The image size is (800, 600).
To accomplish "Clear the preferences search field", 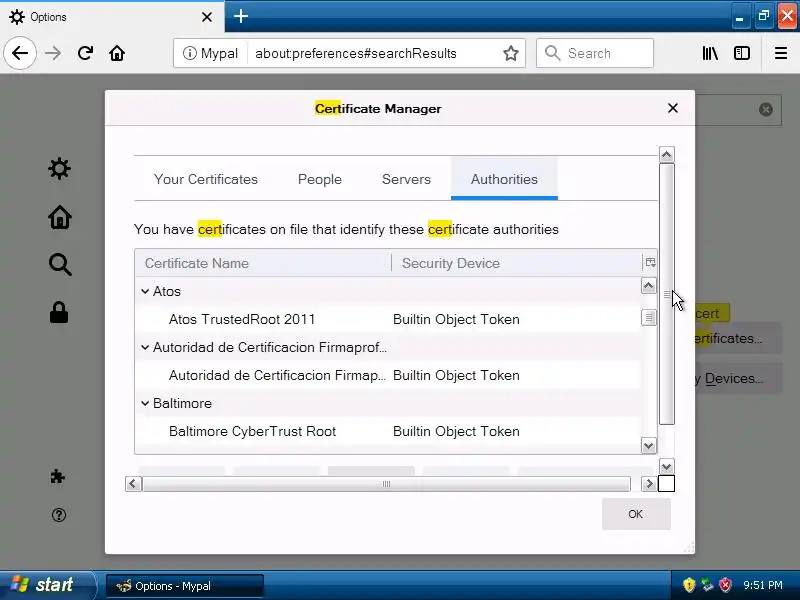I will (x=765, y=109).
